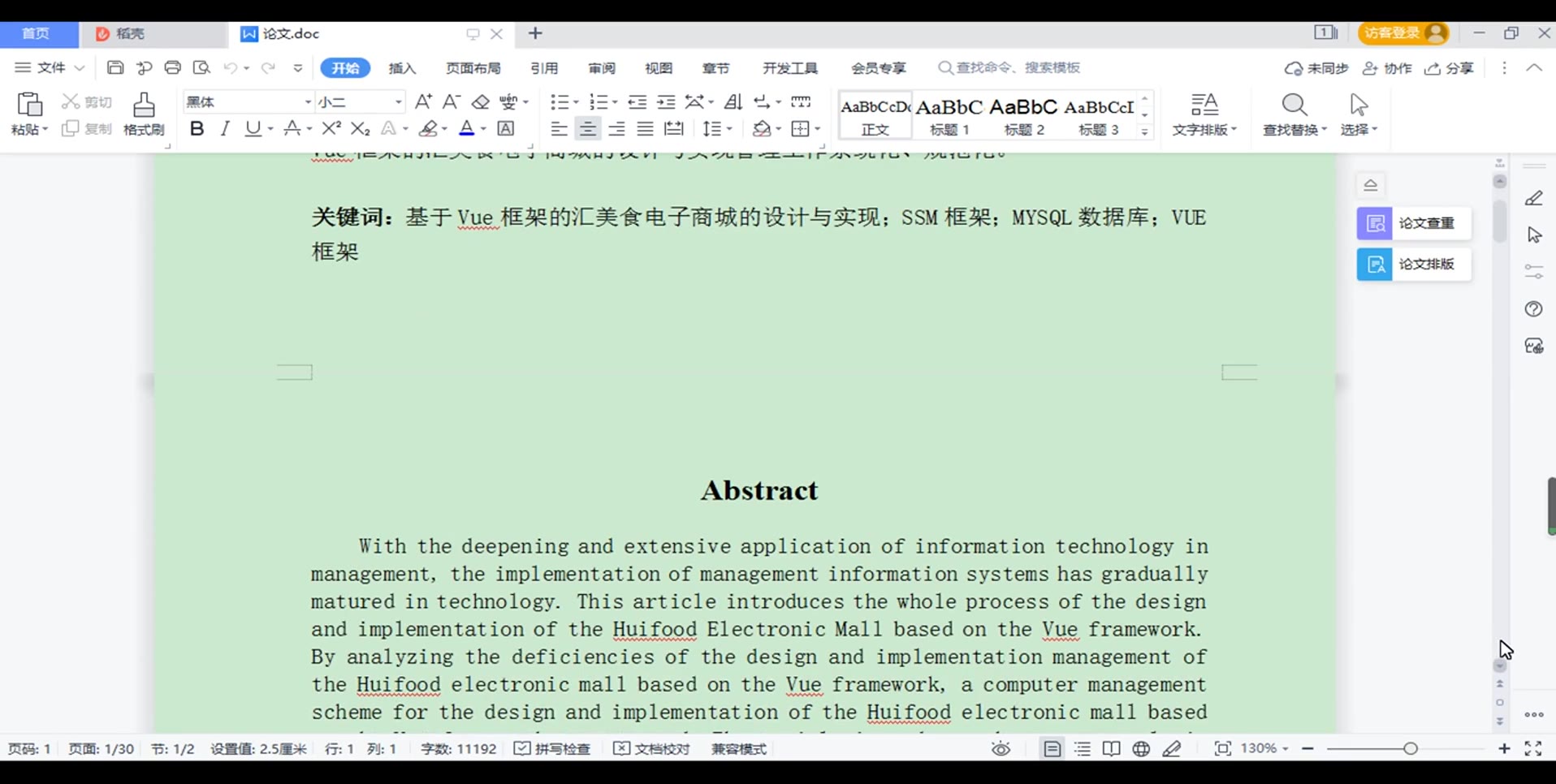Click the search commands field

point(1009,67)
